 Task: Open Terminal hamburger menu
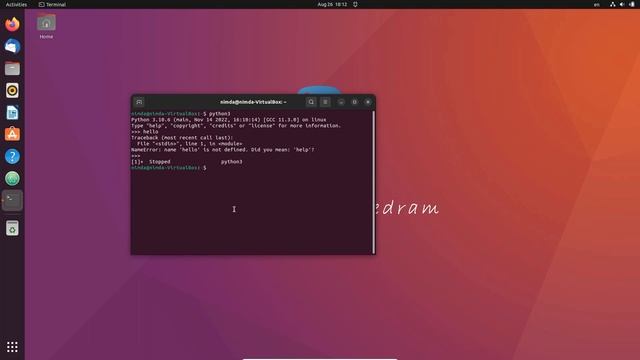(x=325, y=102)
